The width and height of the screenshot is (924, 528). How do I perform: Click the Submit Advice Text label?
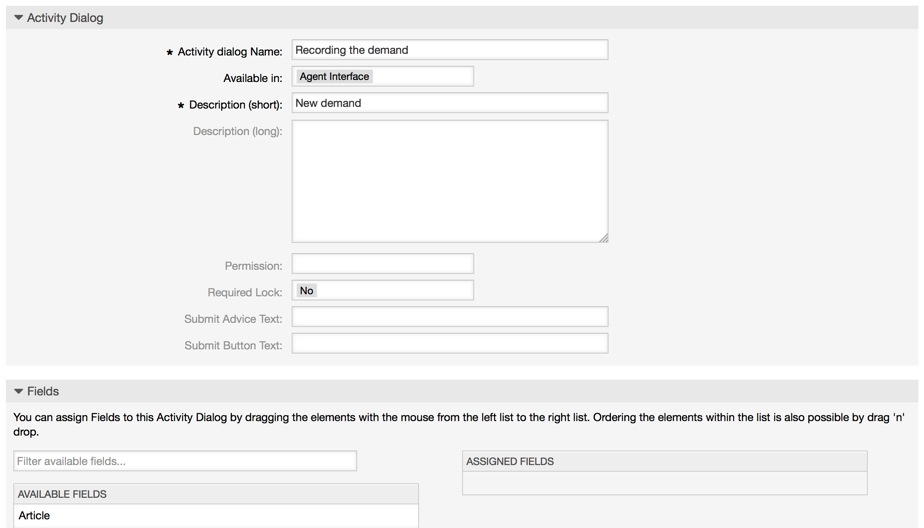click(x=233, y=319)
